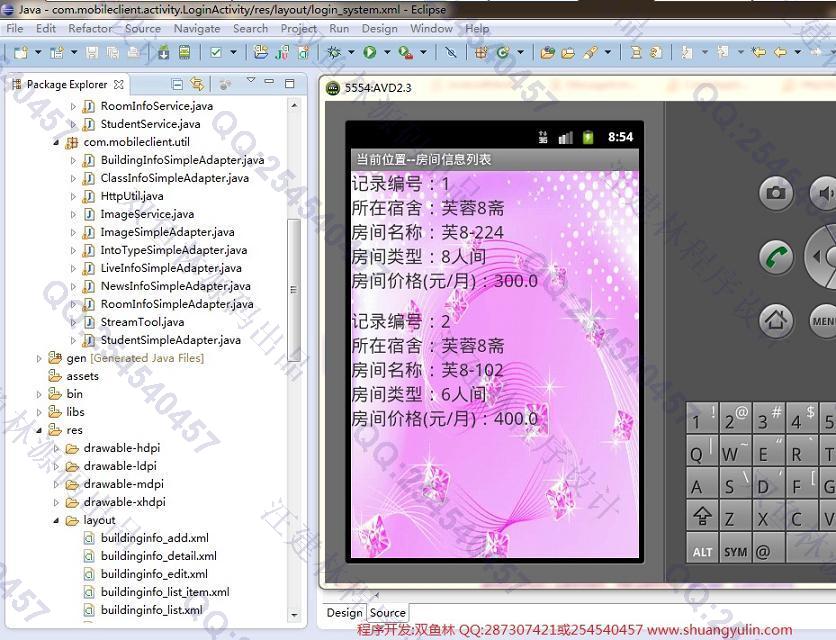Close the Package Explorer view tab
The width and height of the screenshot is (836, 640).
click(x=118, y=84)
